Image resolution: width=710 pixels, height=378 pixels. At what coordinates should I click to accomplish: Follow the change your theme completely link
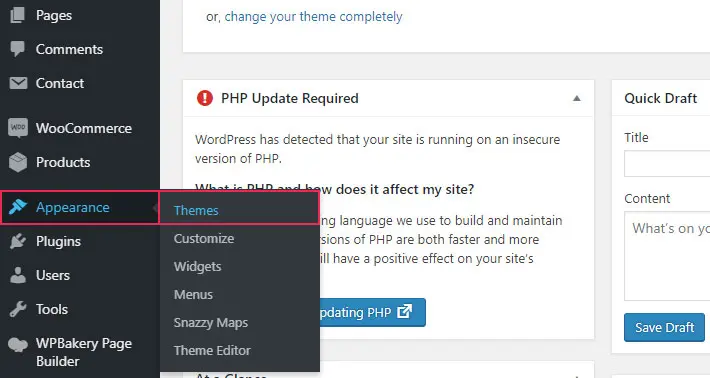click(313, 17)
